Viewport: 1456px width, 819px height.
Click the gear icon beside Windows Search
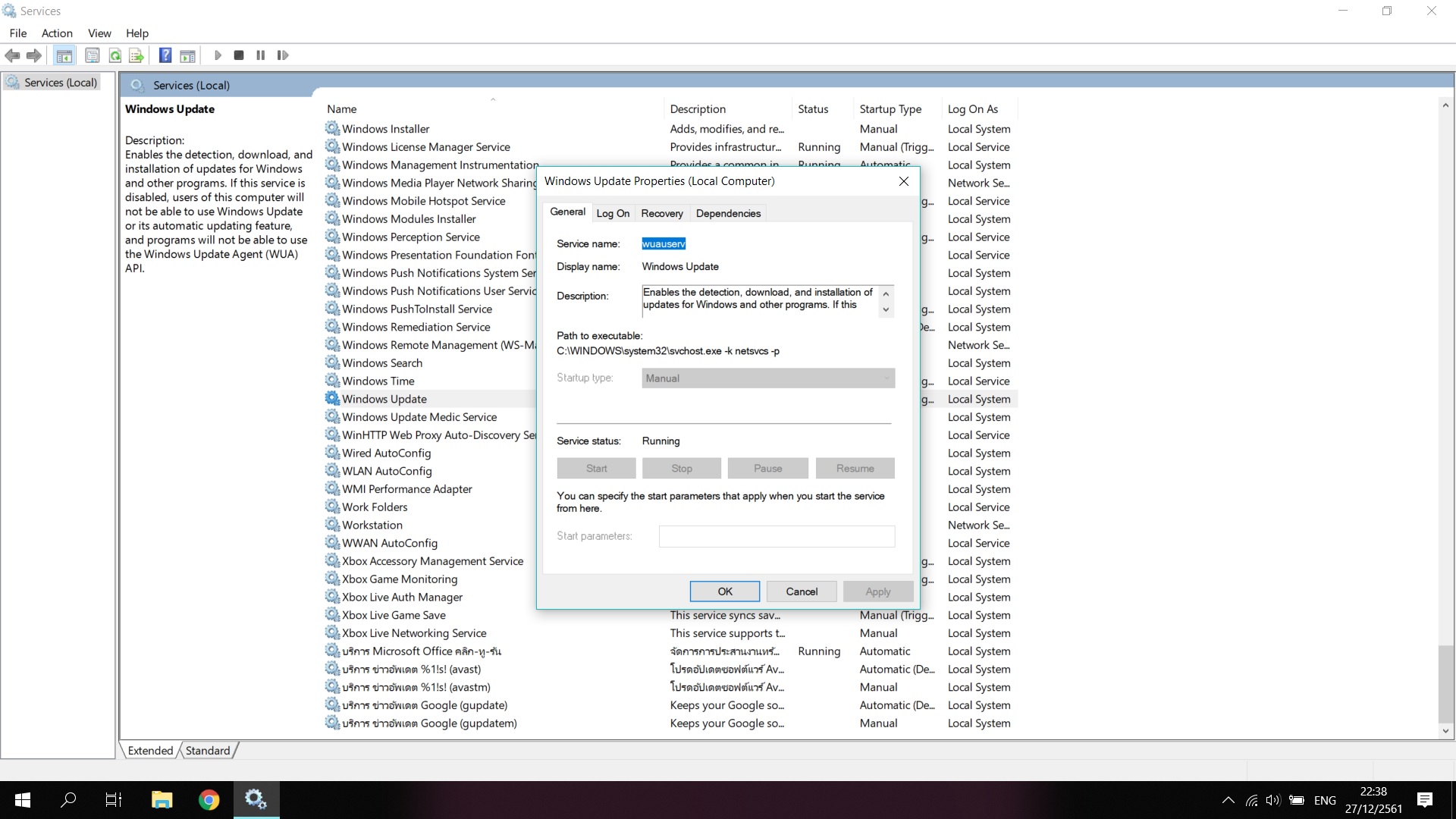(332, 362)
